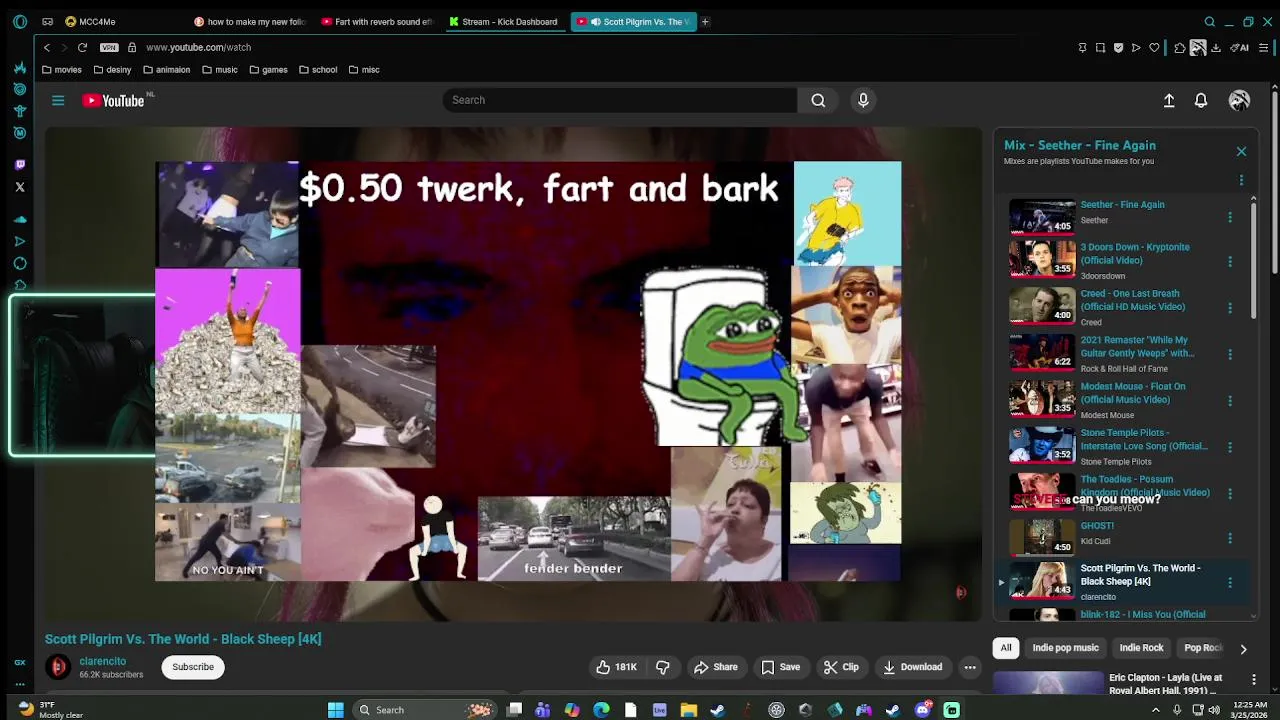
Task: Click the video player area
Action: [513, 373]
